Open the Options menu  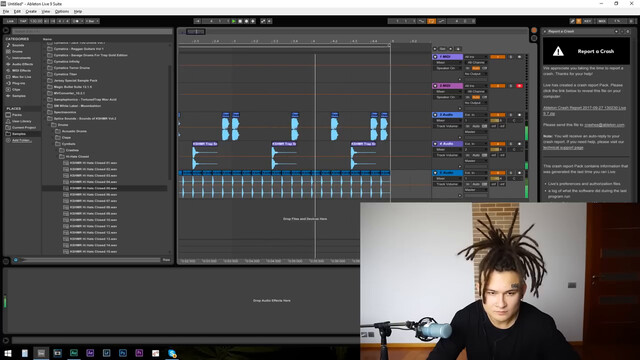tap(62, 11)
